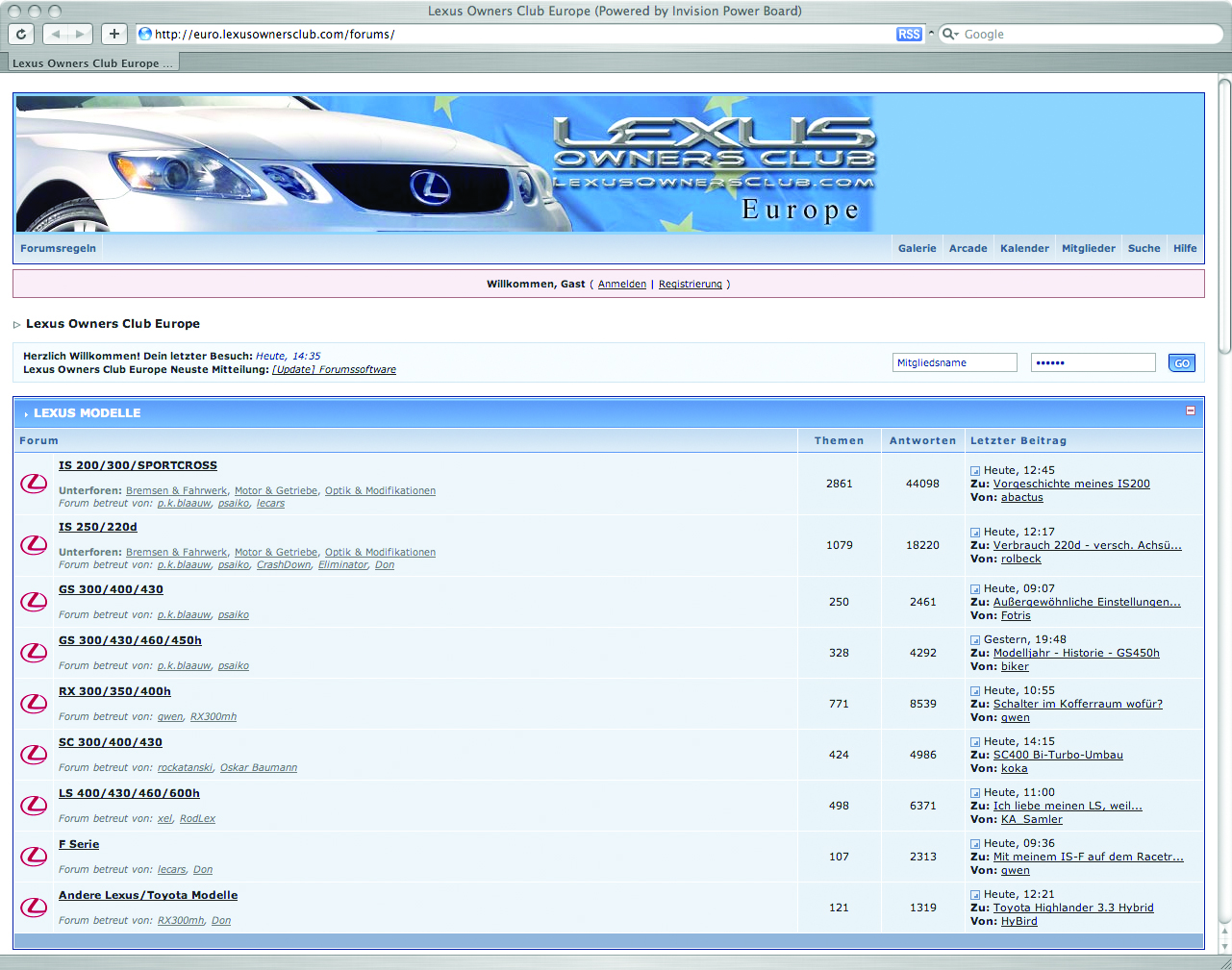This screenshot has width=1232, height=970.
Task: Click the Lexus Owners Club Europe banner image
Action: 610,162
